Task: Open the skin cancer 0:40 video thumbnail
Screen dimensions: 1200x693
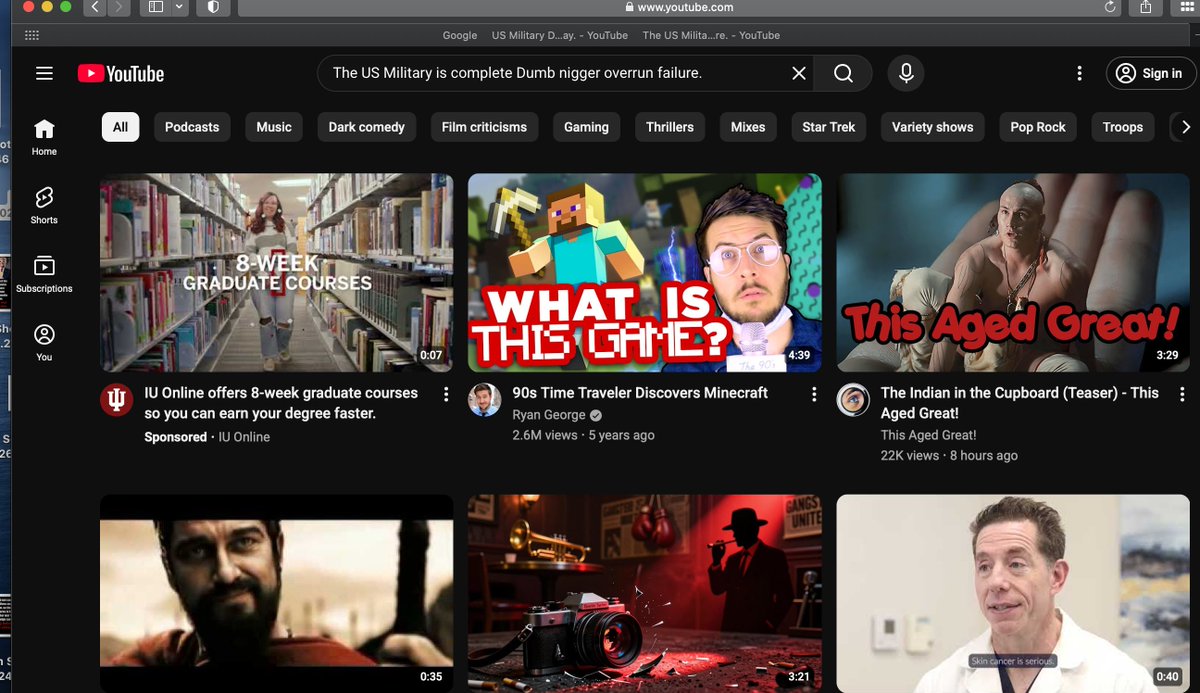Action: point(1013,593)
